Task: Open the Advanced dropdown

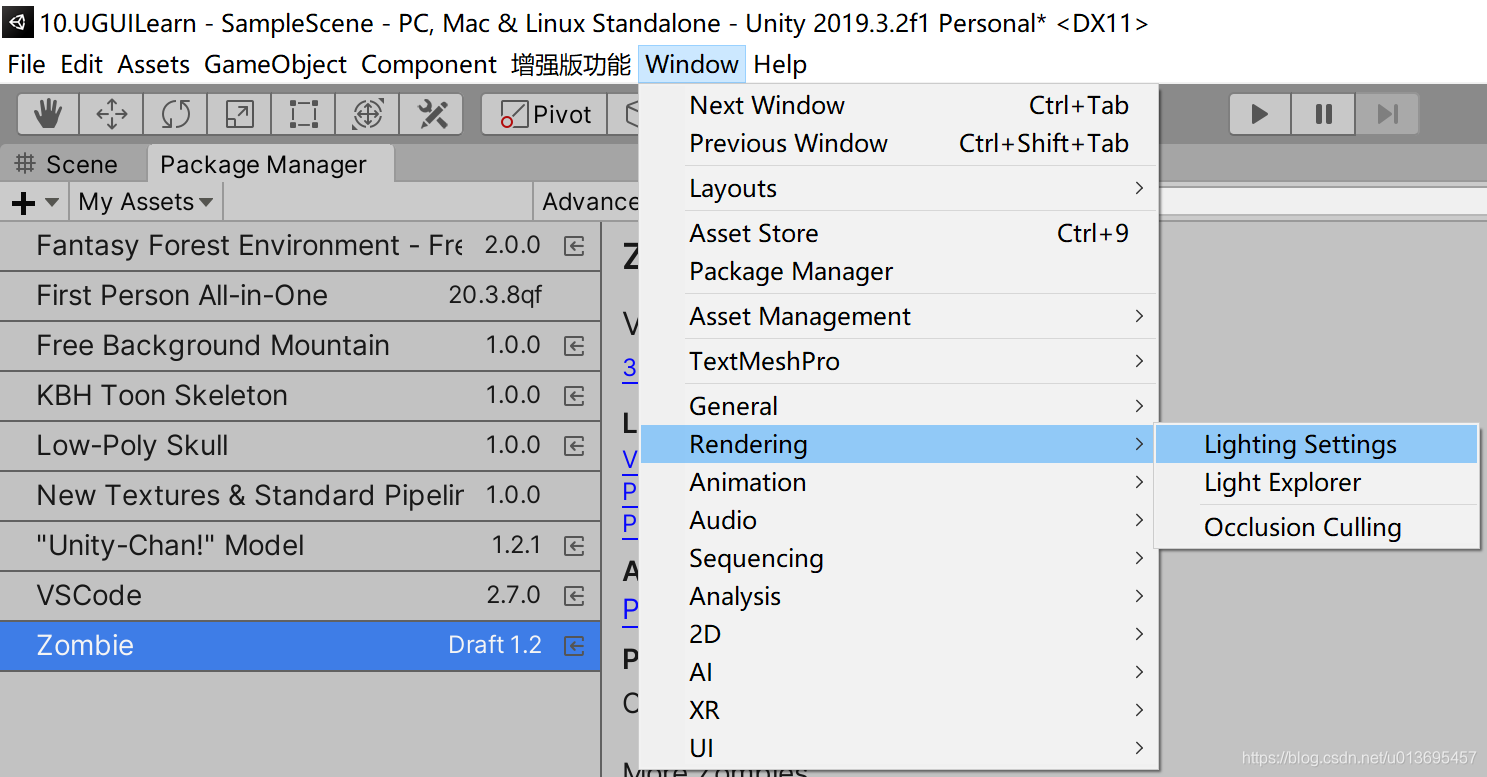Action: (x=589, y=202)
